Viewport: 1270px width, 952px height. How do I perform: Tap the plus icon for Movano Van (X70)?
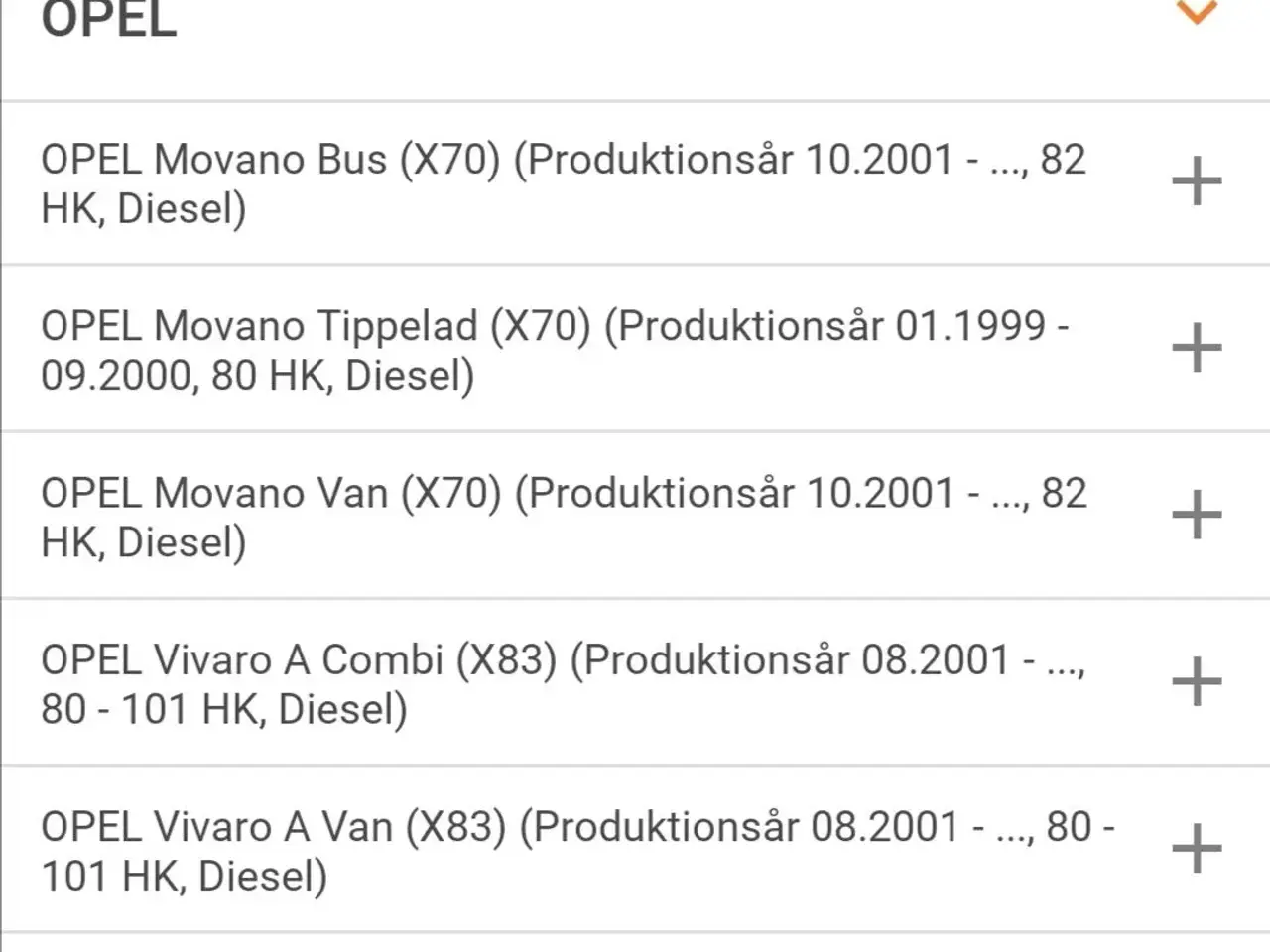point(1197,515)
